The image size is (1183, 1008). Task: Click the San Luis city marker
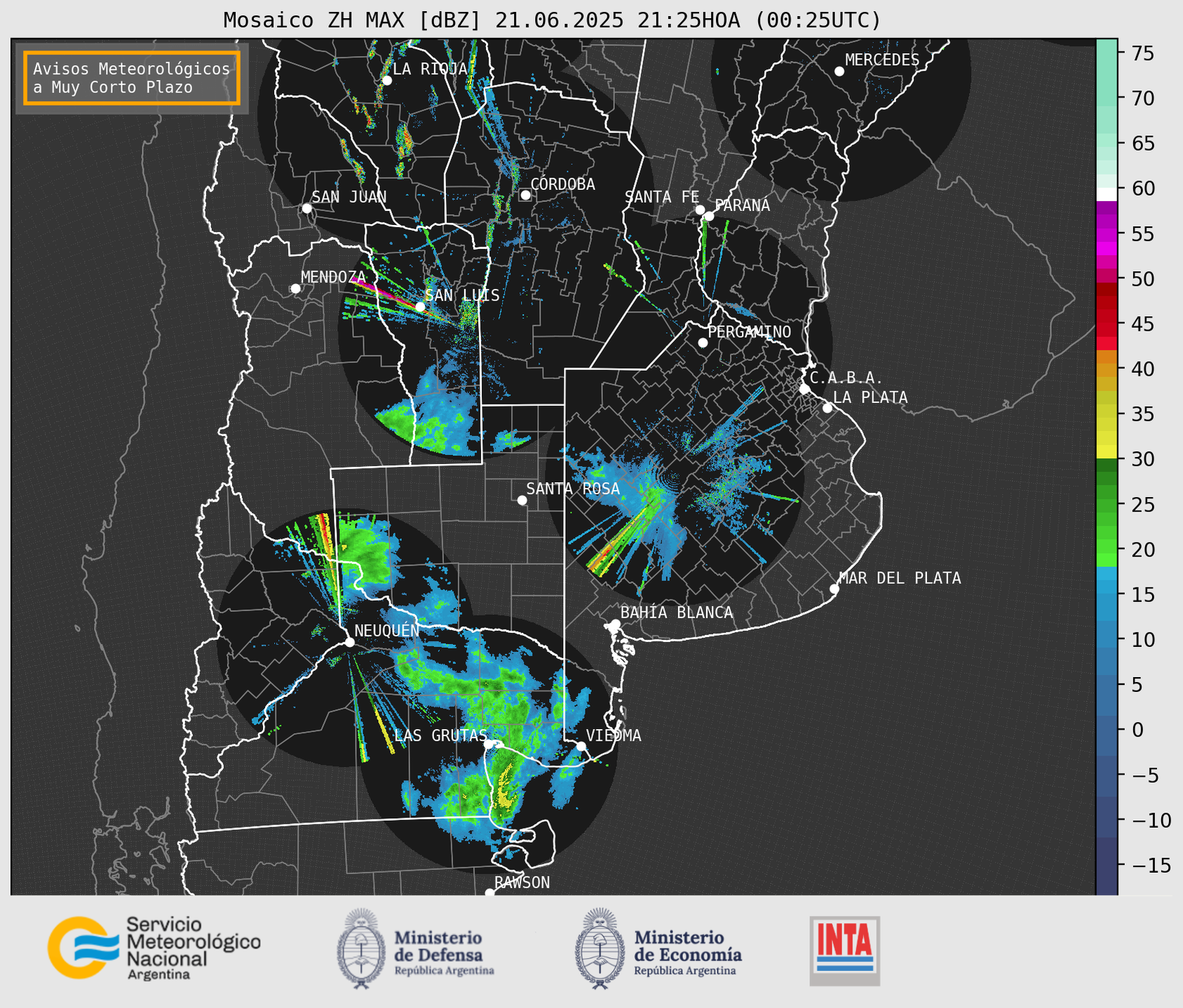[x=420, y=306]
